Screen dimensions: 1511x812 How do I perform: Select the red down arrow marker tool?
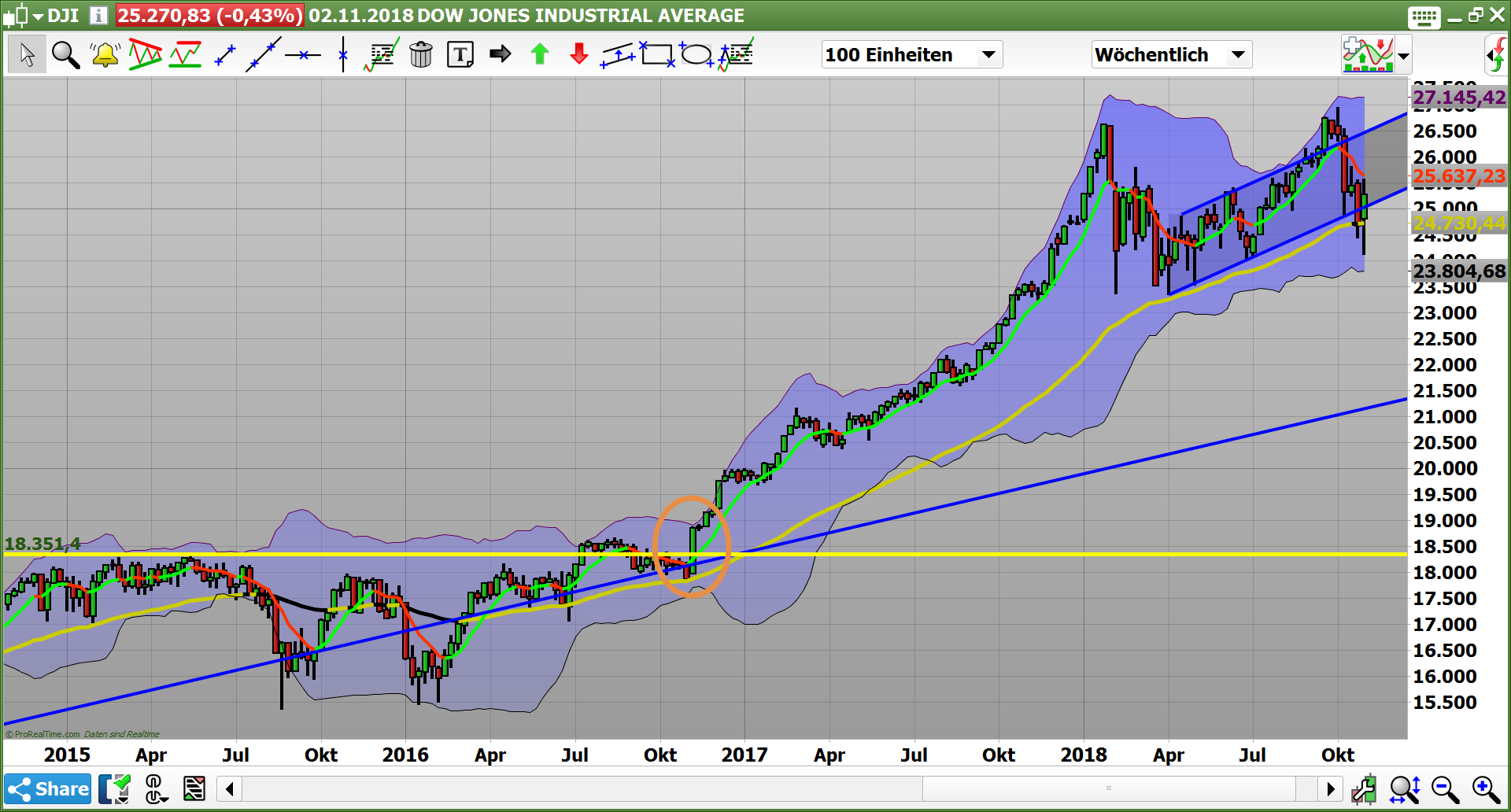578,54
